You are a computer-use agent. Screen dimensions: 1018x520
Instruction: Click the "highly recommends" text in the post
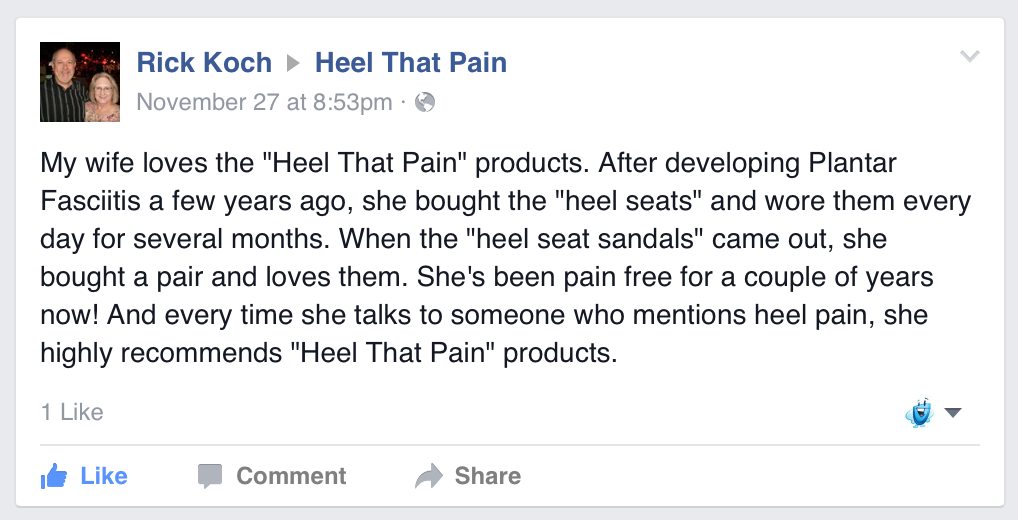[148, 353]
